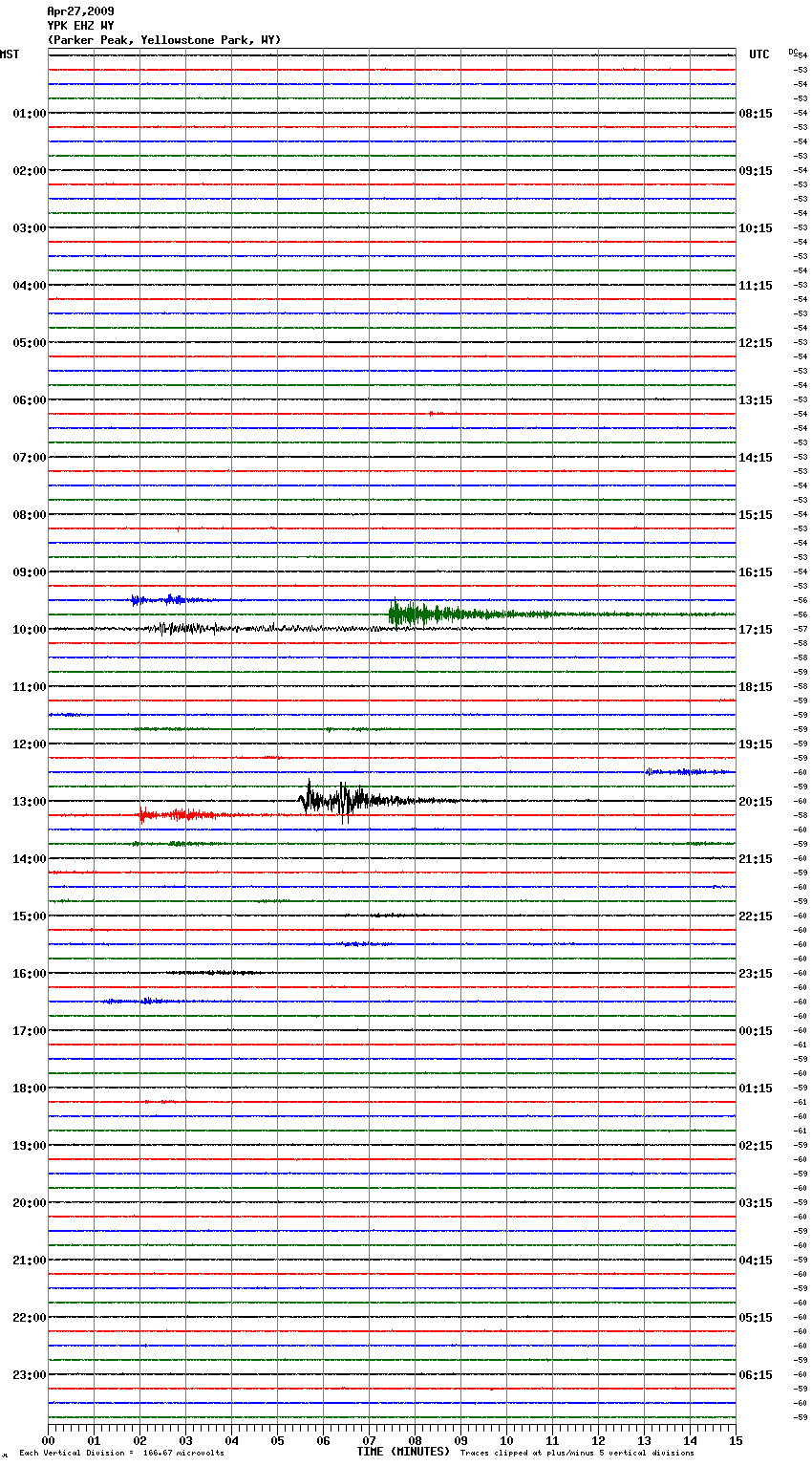Select the 23:00 MST row label

[30, 1375]
